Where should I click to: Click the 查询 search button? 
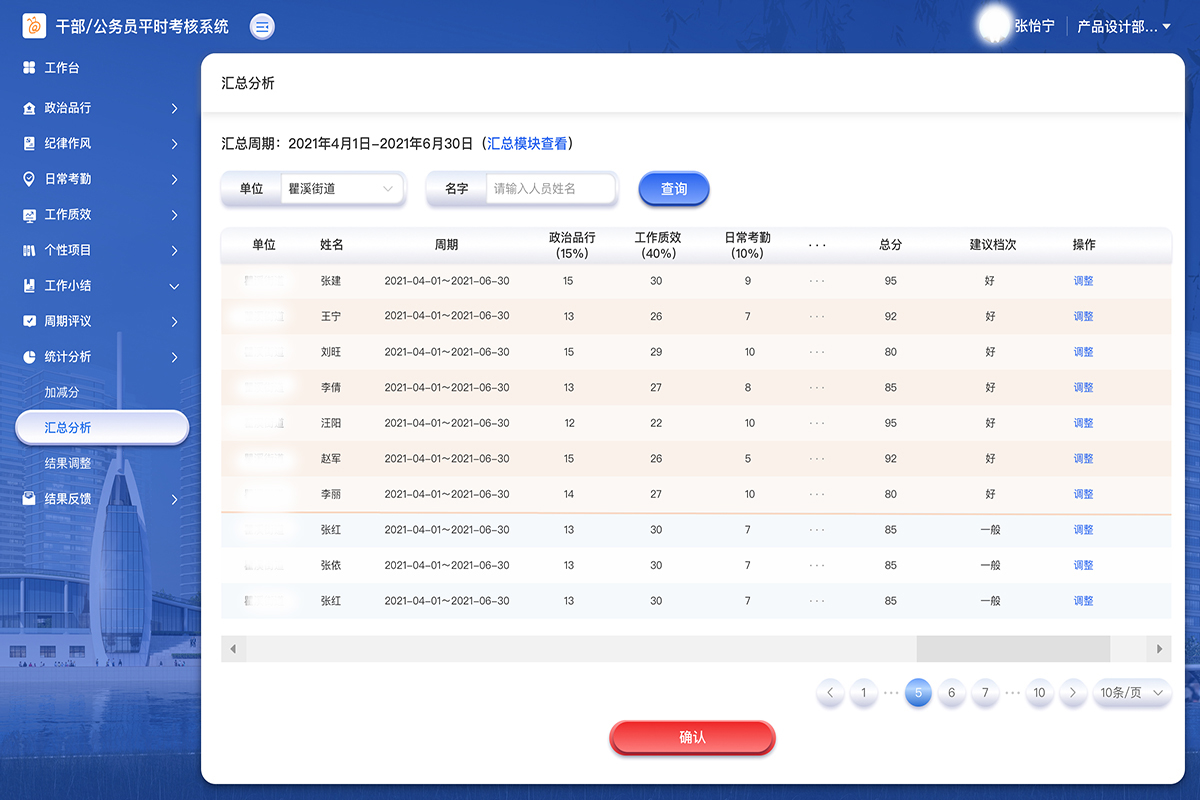click(x=673, y=188)
